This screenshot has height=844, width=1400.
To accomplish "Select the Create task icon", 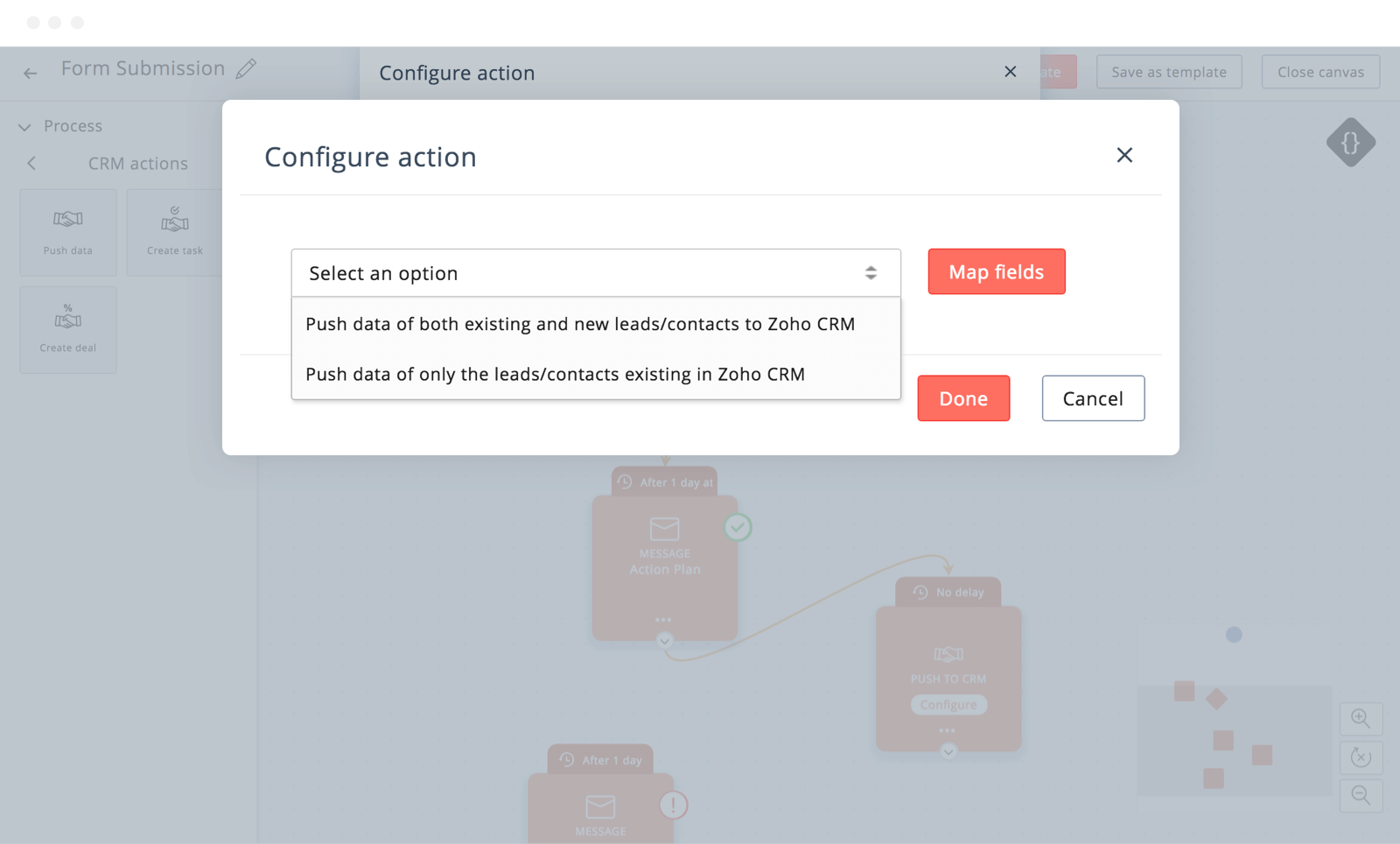I will click(x=175, y=220).
